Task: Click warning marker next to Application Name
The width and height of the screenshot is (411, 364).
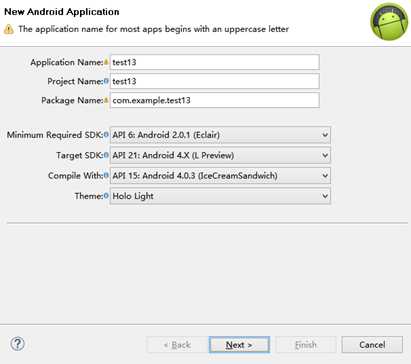Action: (x=106, y=62)
